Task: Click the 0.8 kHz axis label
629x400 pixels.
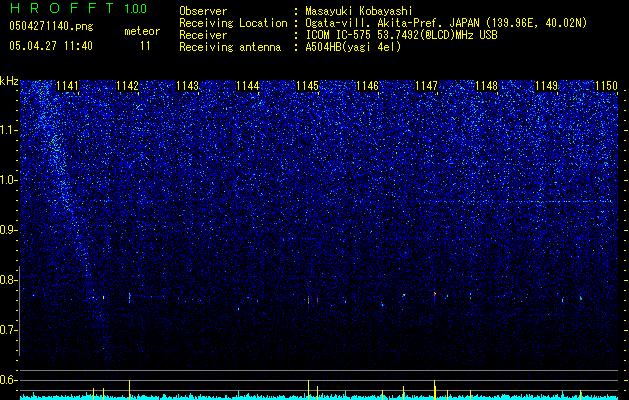Action: point(9,280)
